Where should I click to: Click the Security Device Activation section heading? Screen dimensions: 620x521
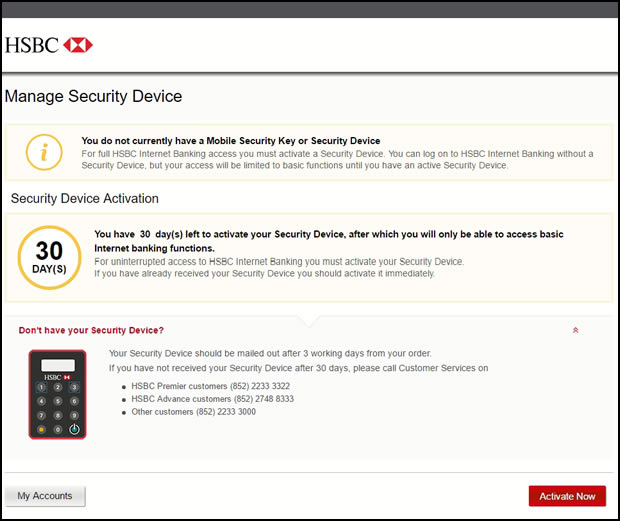pyautogui.click(x=84, y=198)
